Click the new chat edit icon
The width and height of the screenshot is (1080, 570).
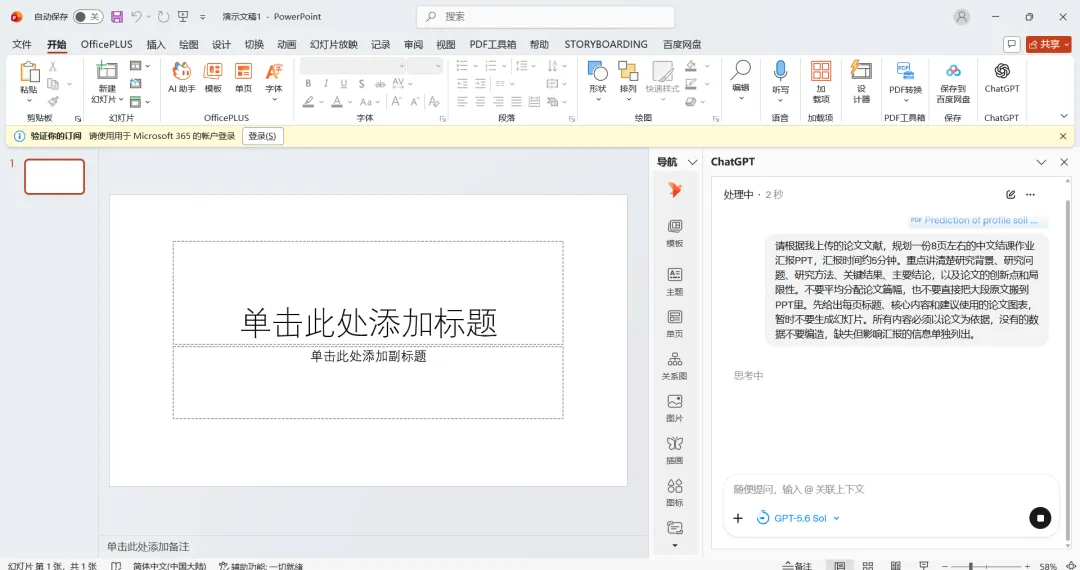tap(1010, 195)
